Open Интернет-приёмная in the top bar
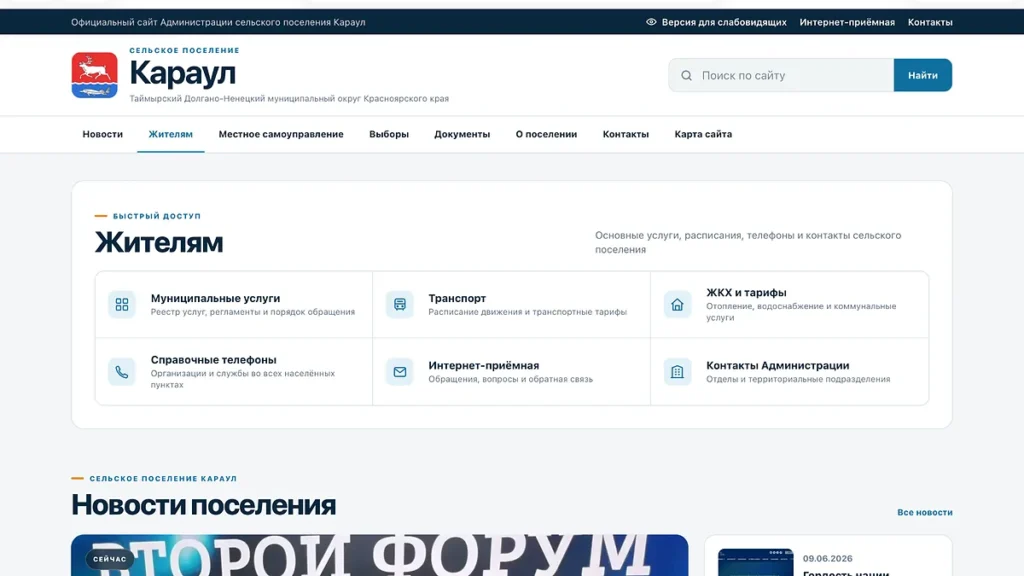 (x=847, y=22)
